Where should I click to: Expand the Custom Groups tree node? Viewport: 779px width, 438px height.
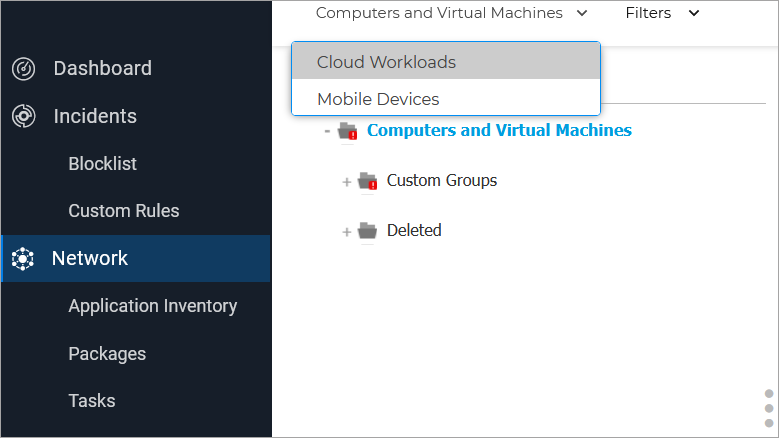(347, 182)
